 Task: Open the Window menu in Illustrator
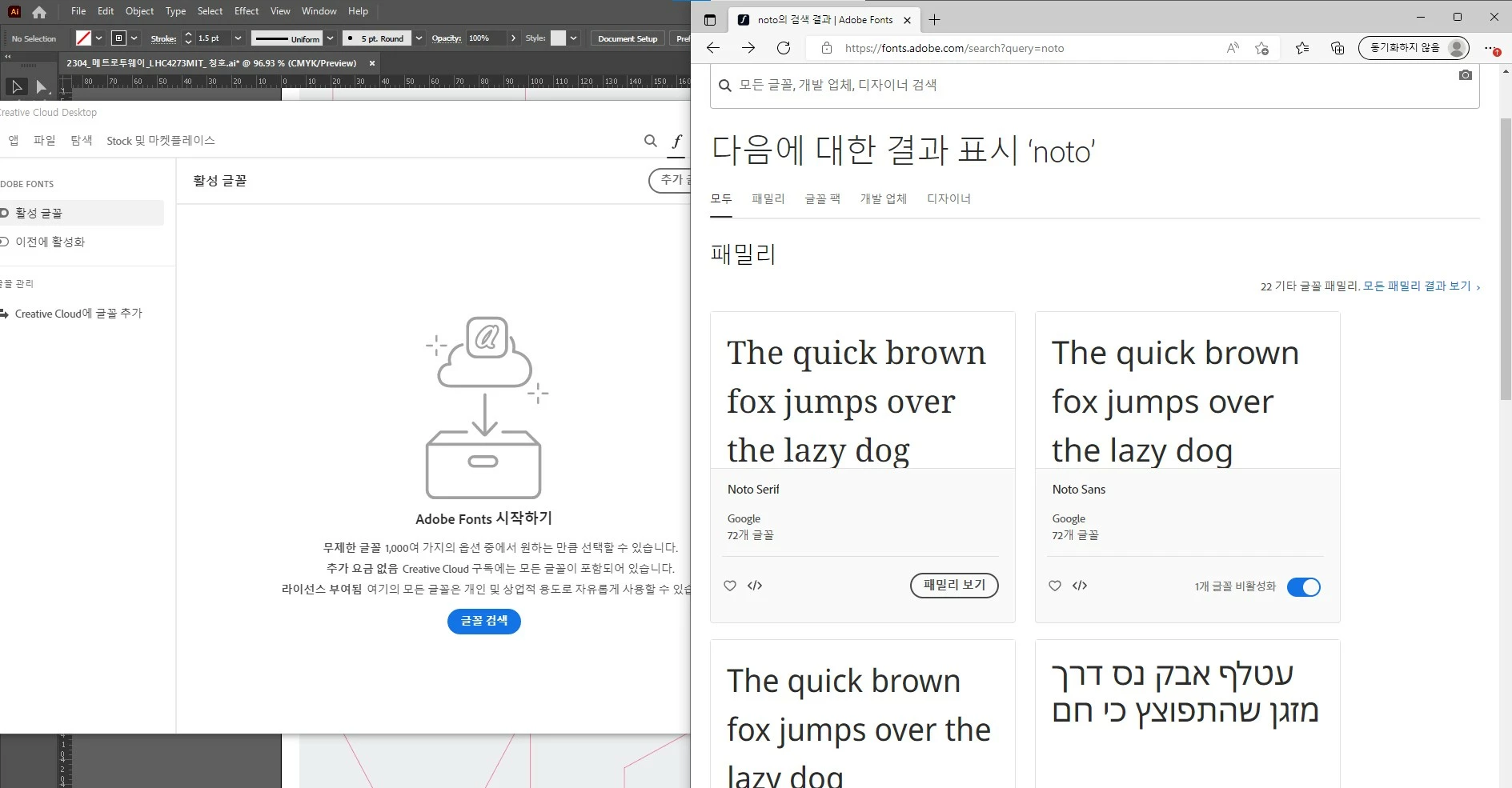(319, 11)
